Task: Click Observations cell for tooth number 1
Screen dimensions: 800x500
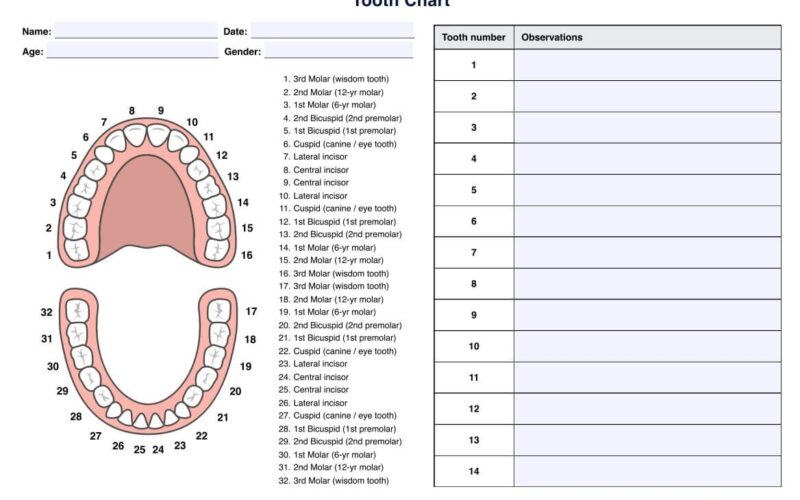Action: [647, 65]
